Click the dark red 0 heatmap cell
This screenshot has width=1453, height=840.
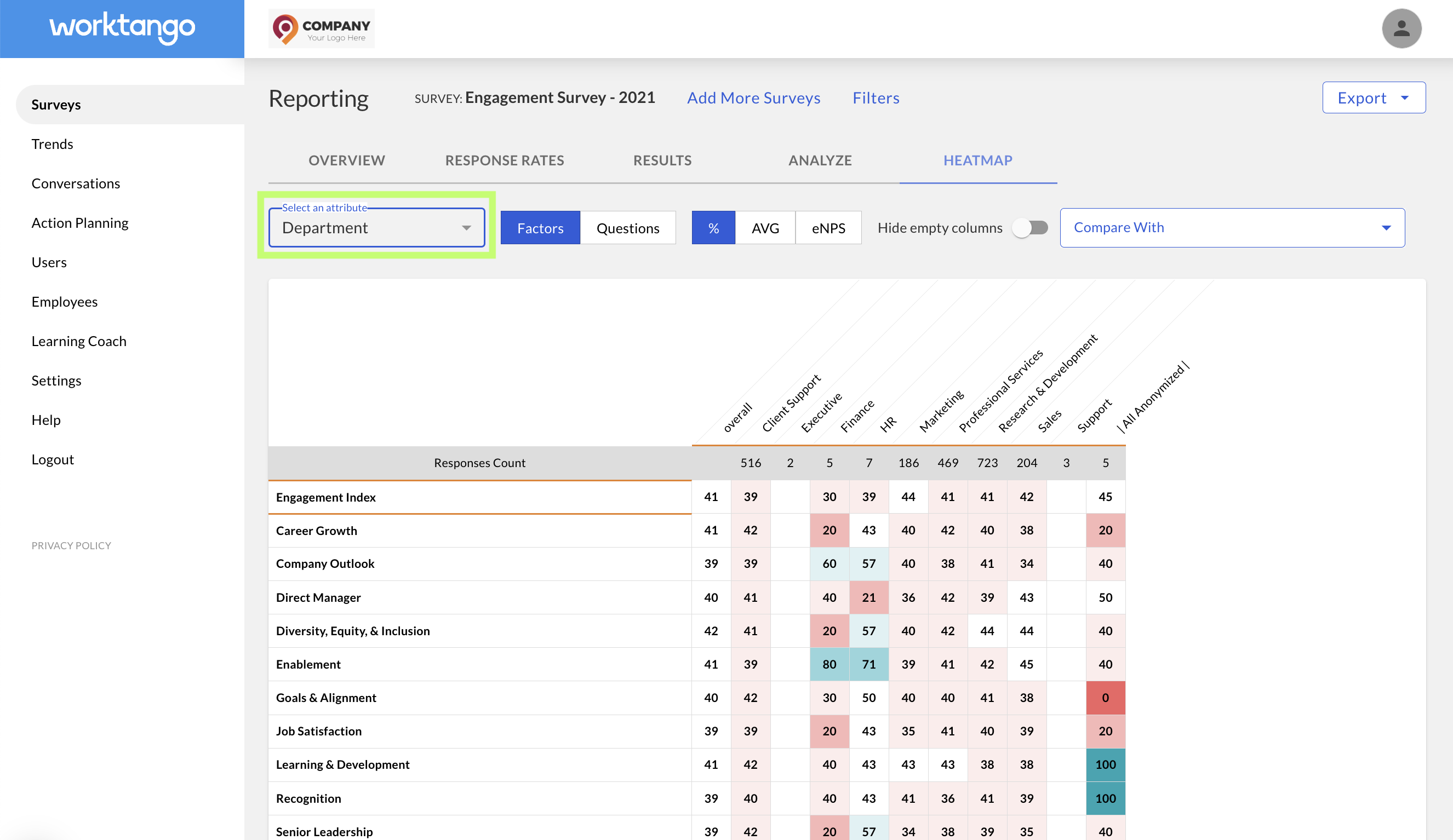pos(1105,698)
